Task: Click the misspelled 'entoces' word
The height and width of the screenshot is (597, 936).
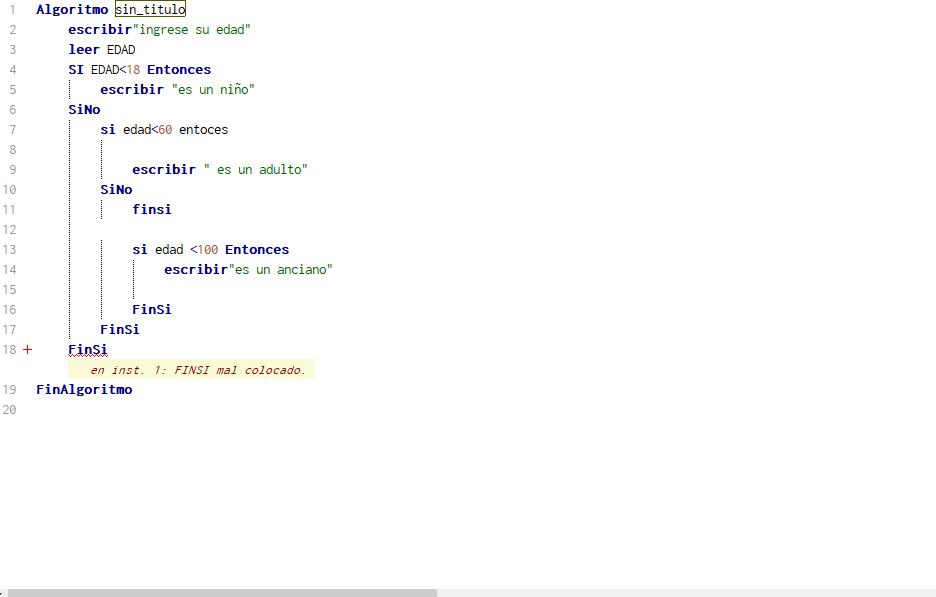Action: (x=203, y=130)
